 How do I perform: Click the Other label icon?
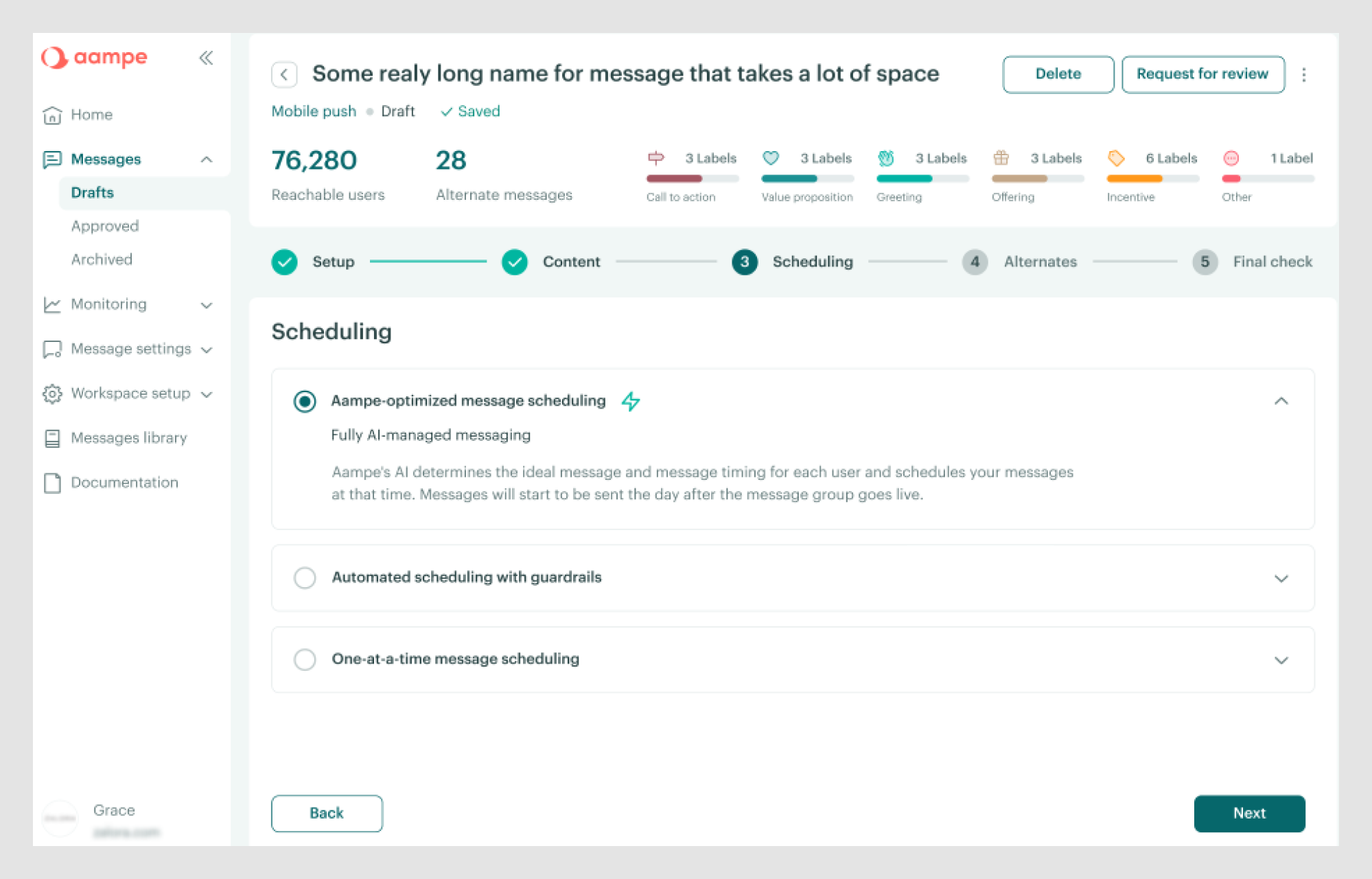click(1231, 158)
